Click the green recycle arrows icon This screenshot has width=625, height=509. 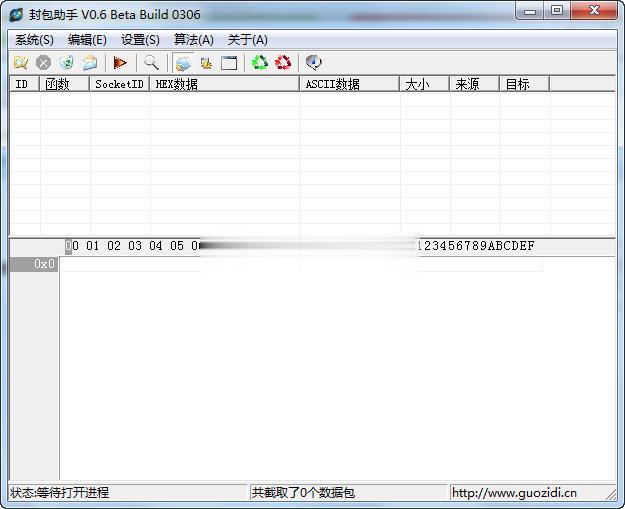coord(260,63)
